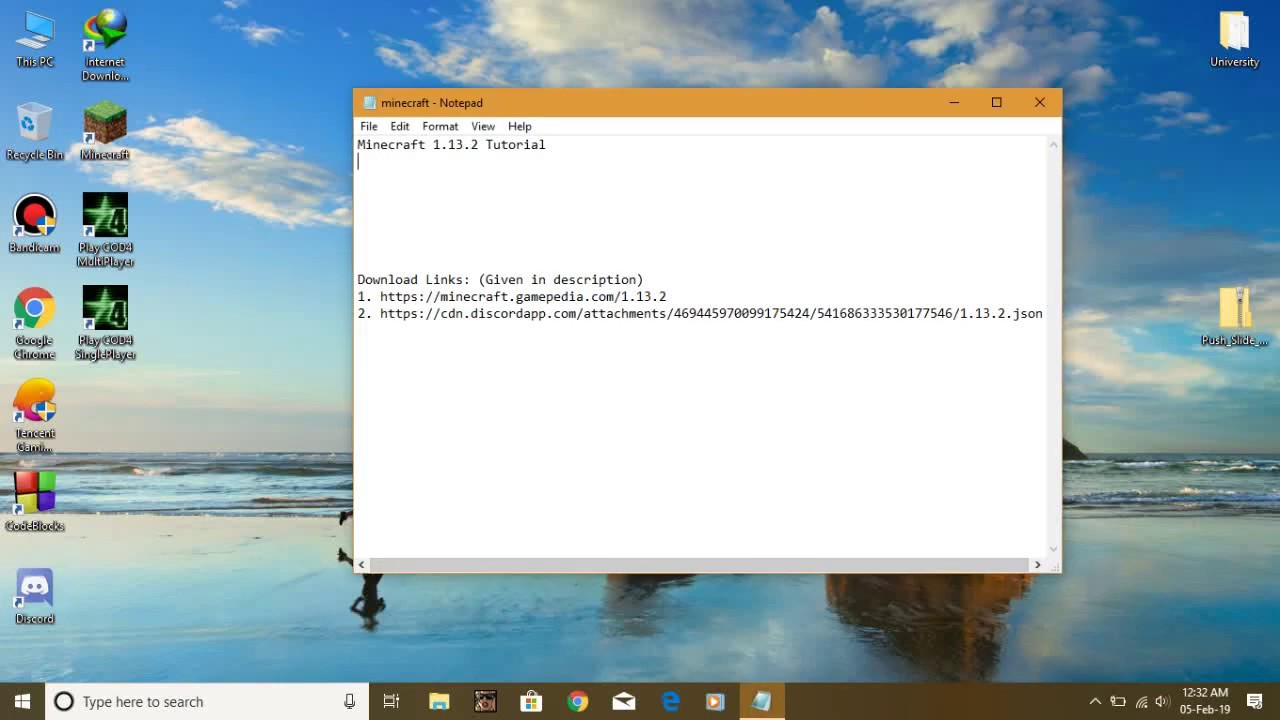Click the Cortana search circle icon
This screenshot has height=720, width=1280.
tap(63, 701)
